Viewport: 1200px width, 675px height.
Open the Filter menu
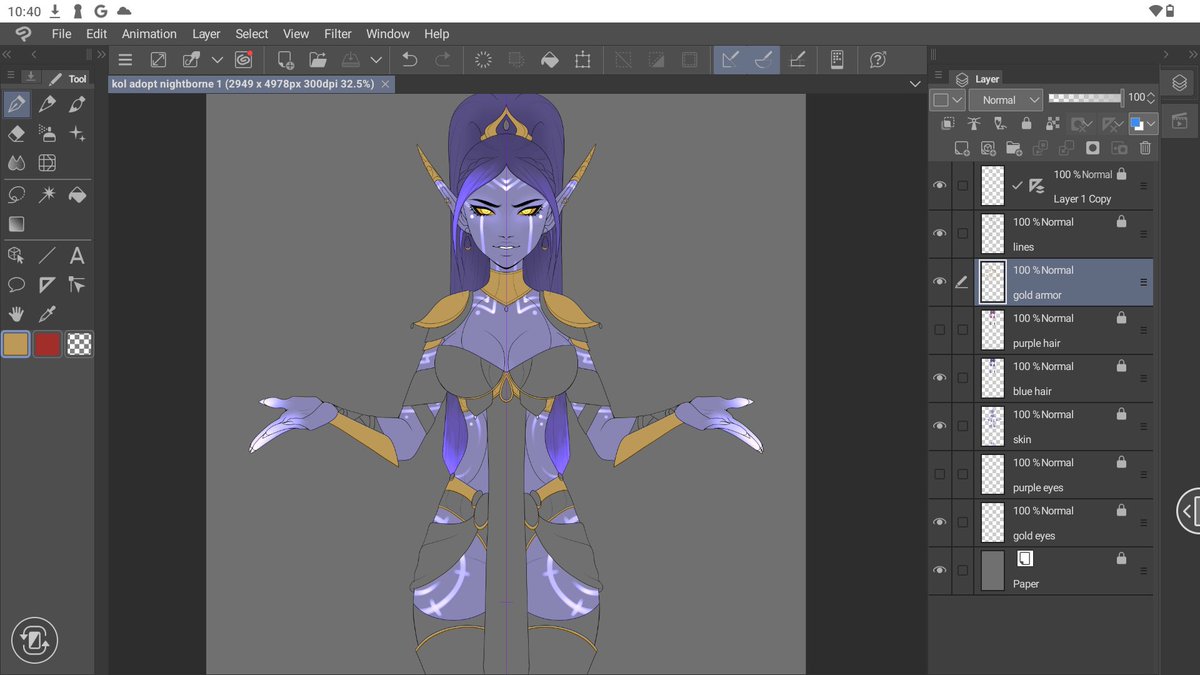pos(337,33)
